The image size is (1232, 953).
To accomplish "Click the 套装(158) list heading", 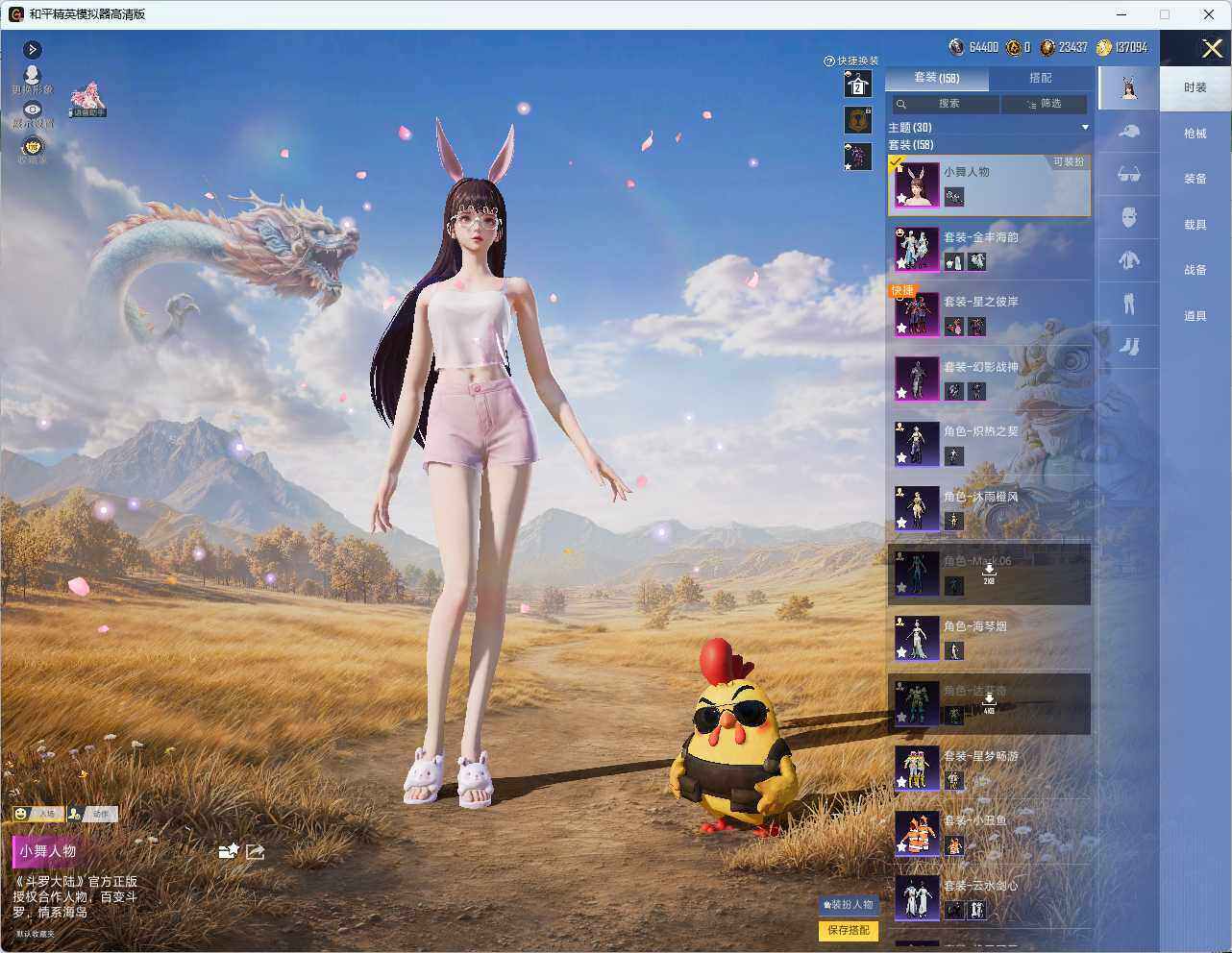I will pos(910,145).
